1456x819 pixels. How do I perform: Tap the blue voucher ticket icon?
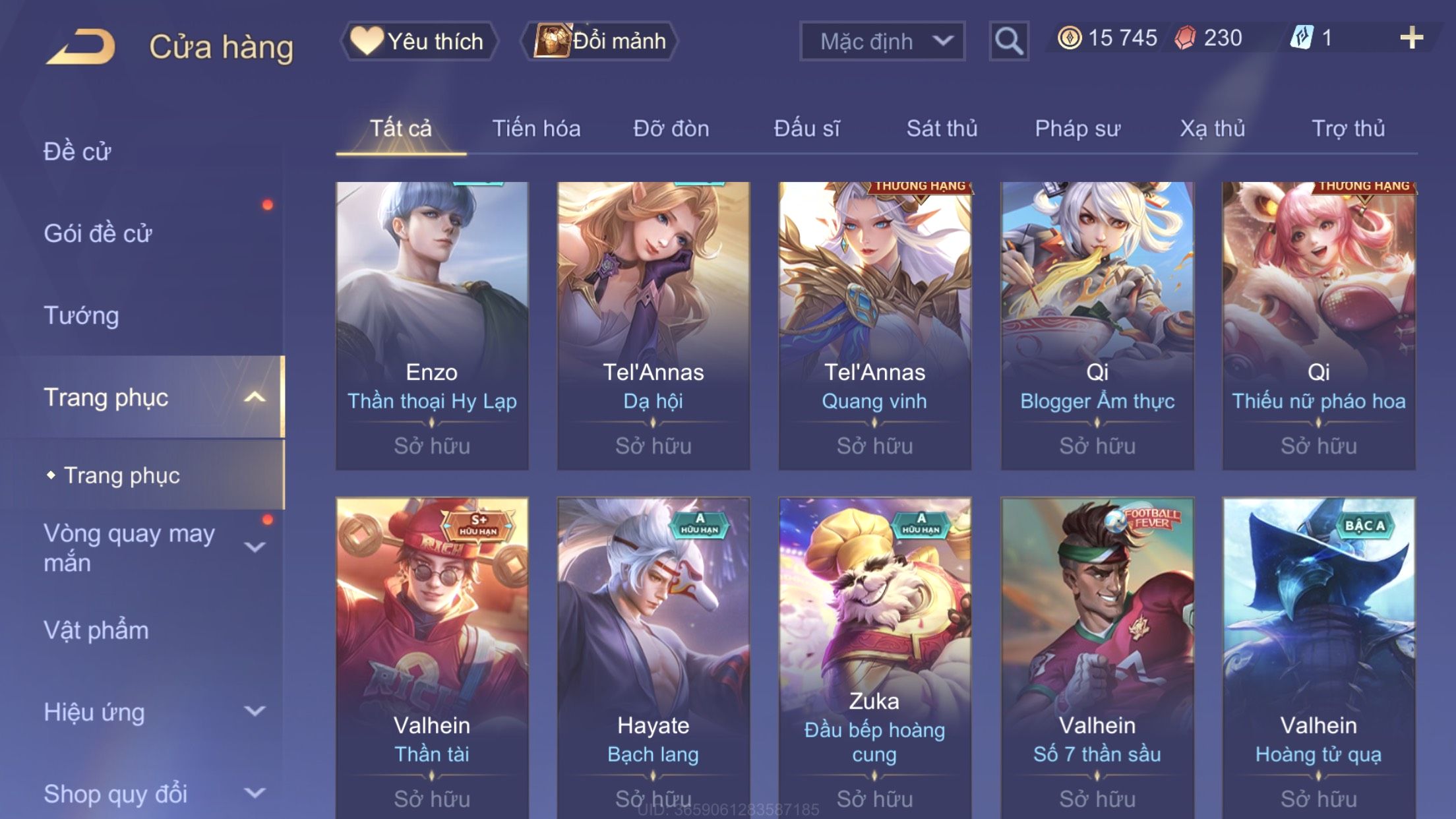click(x=1302, y=38)
